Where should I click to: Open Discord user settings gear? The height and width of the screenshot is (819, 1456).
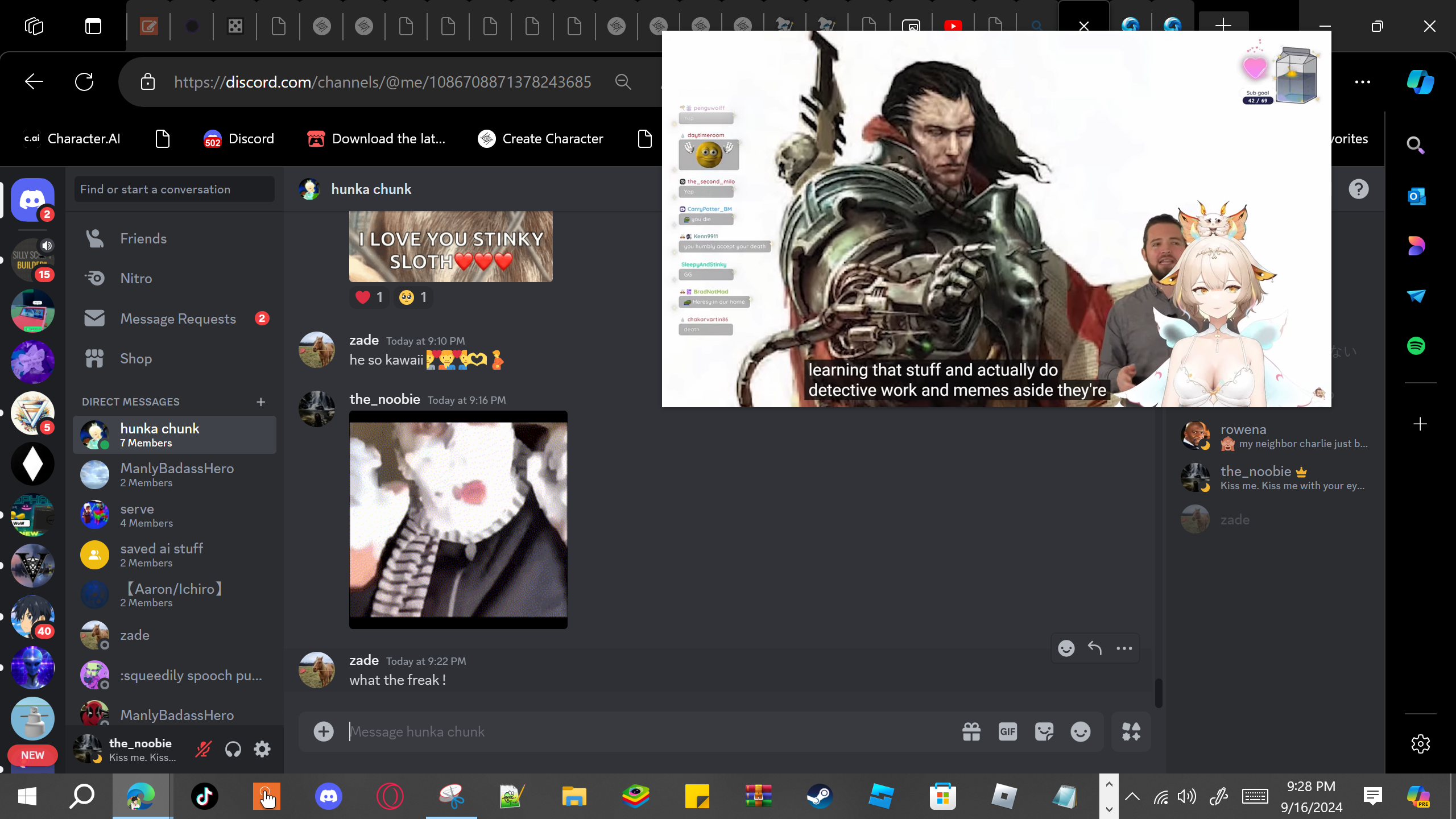(x=262, y=750)
